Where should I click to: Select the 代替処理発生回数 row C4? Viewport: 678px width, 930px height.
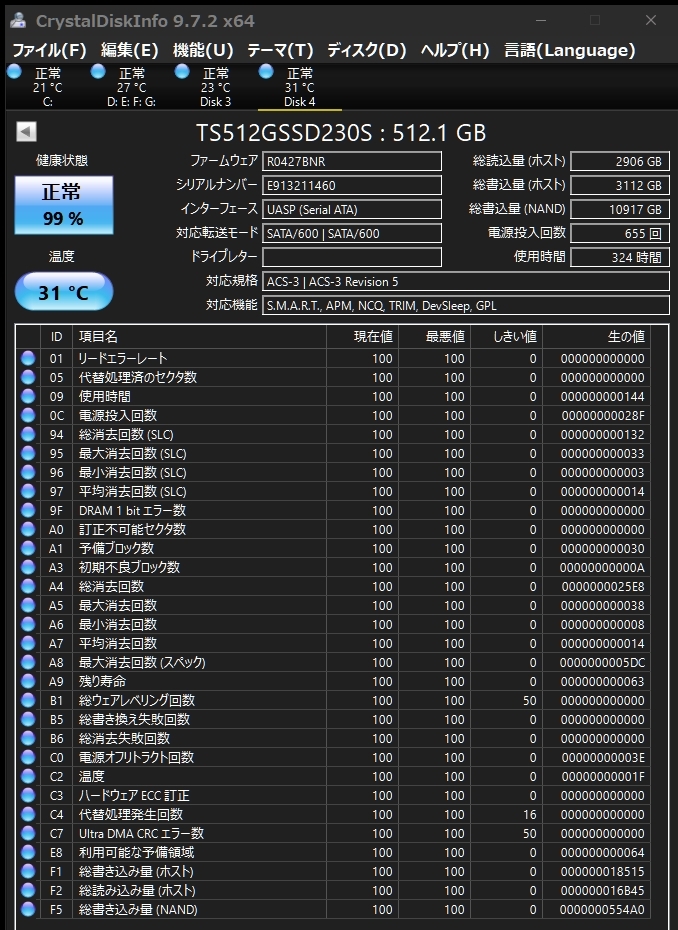click(333, 814)
